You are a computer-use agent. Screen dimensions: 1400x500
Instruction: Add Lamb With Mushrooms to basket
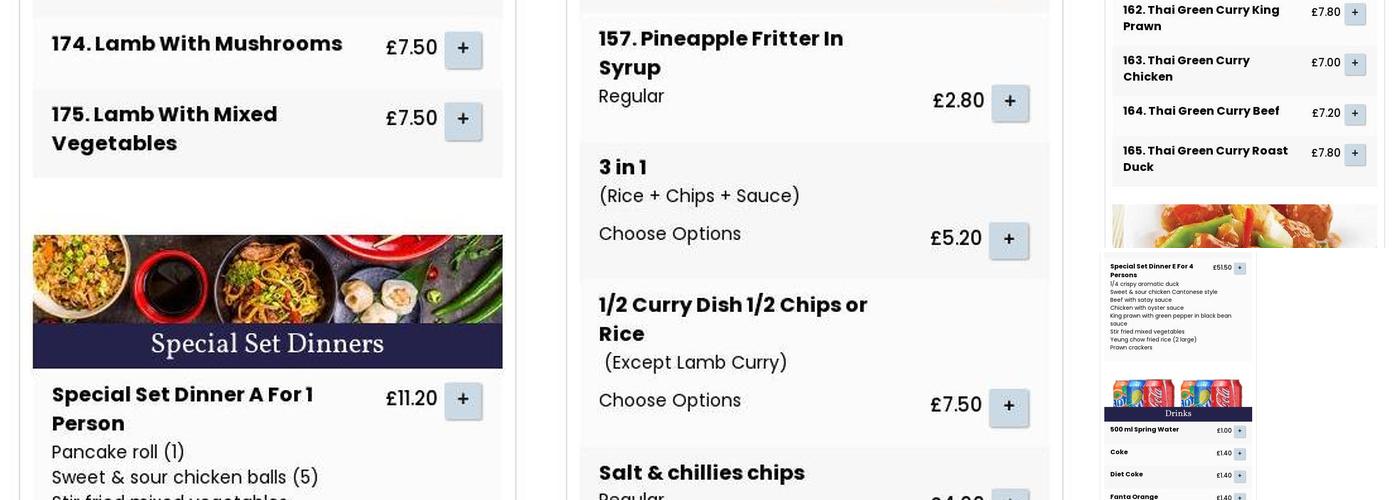463,49
